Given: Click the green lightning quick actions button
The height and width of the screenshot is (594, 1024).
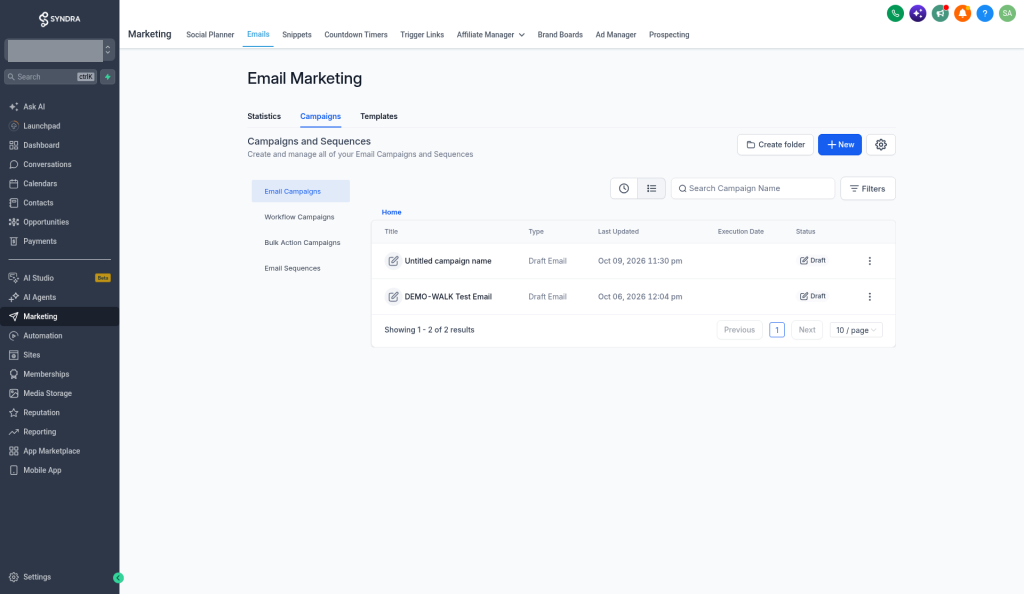Looking at the screenshot, I should (108, 77).
